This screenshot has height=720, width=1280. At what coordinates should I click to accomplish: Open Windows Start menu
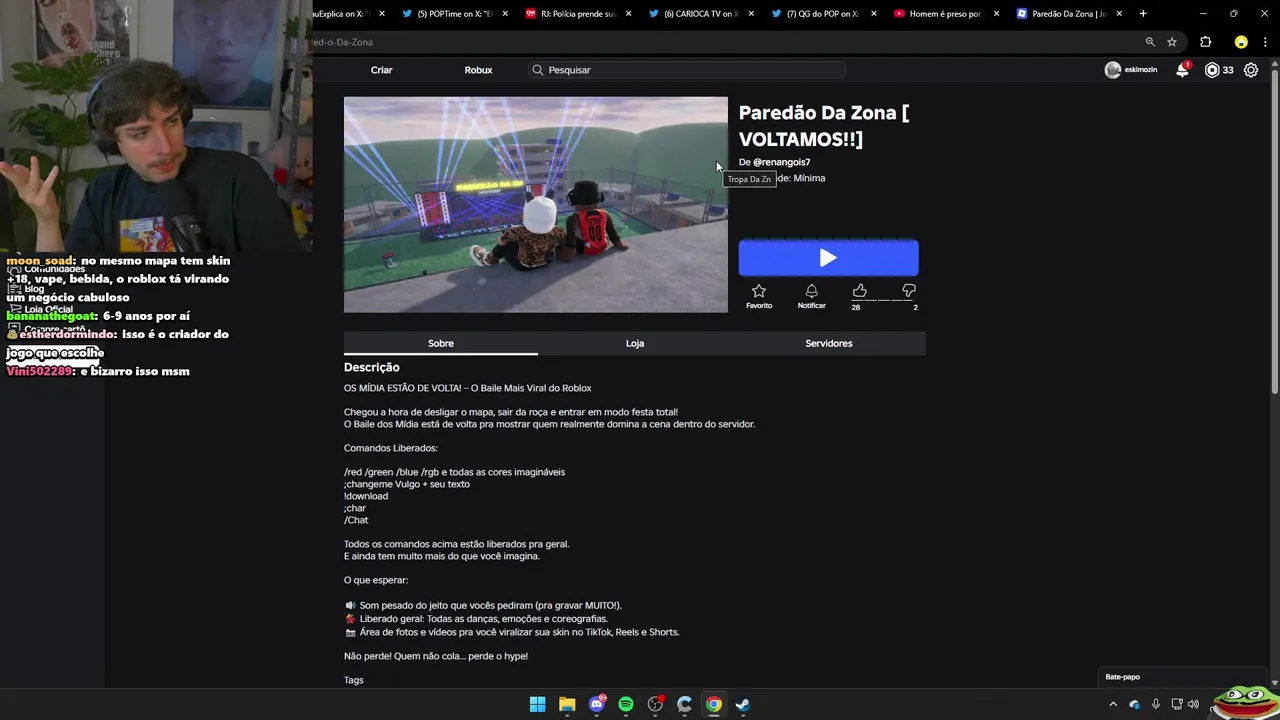[x=537, y=704]
